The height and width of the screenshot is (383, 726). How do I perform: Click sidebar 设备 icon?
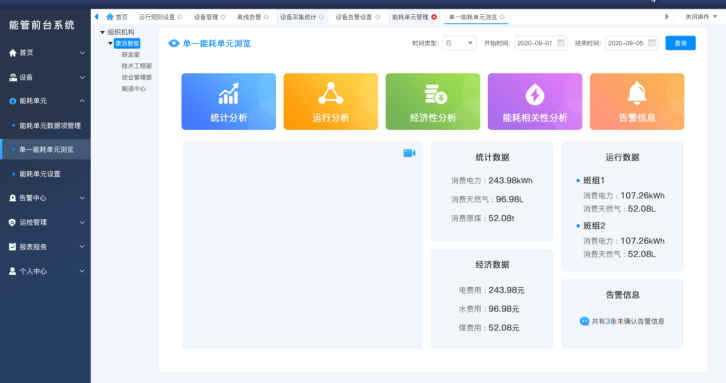click(13, 77)
